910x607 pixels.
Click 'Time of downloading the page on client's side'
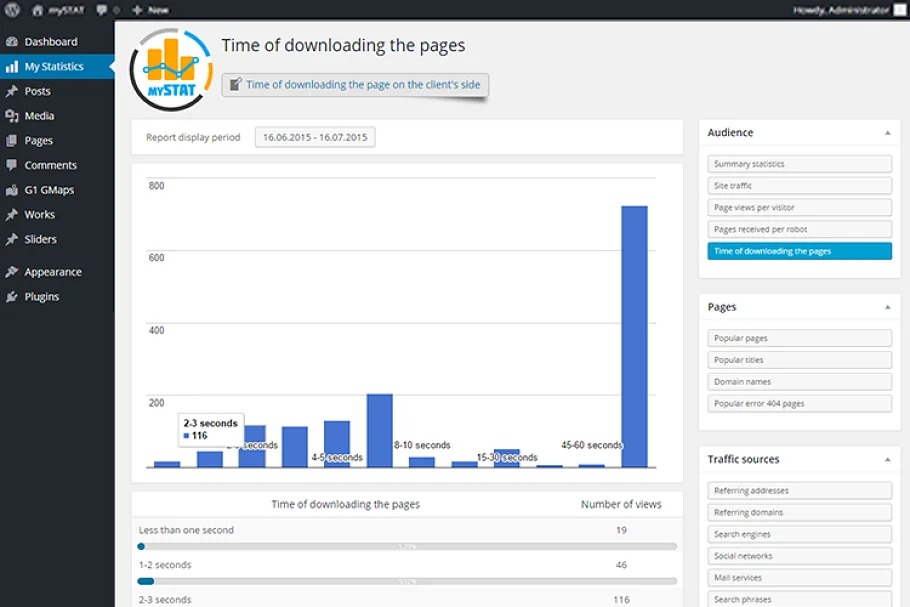point(355,85)
